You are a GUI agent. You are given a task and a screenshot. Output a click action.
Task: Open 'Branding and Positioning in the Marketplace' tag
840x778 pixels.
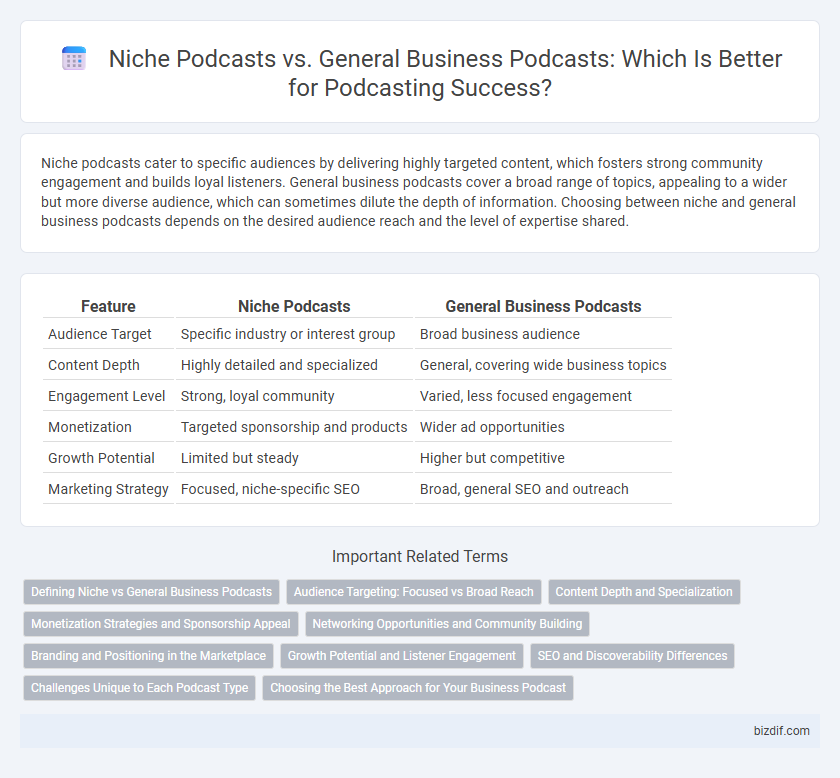coord(148,656)
